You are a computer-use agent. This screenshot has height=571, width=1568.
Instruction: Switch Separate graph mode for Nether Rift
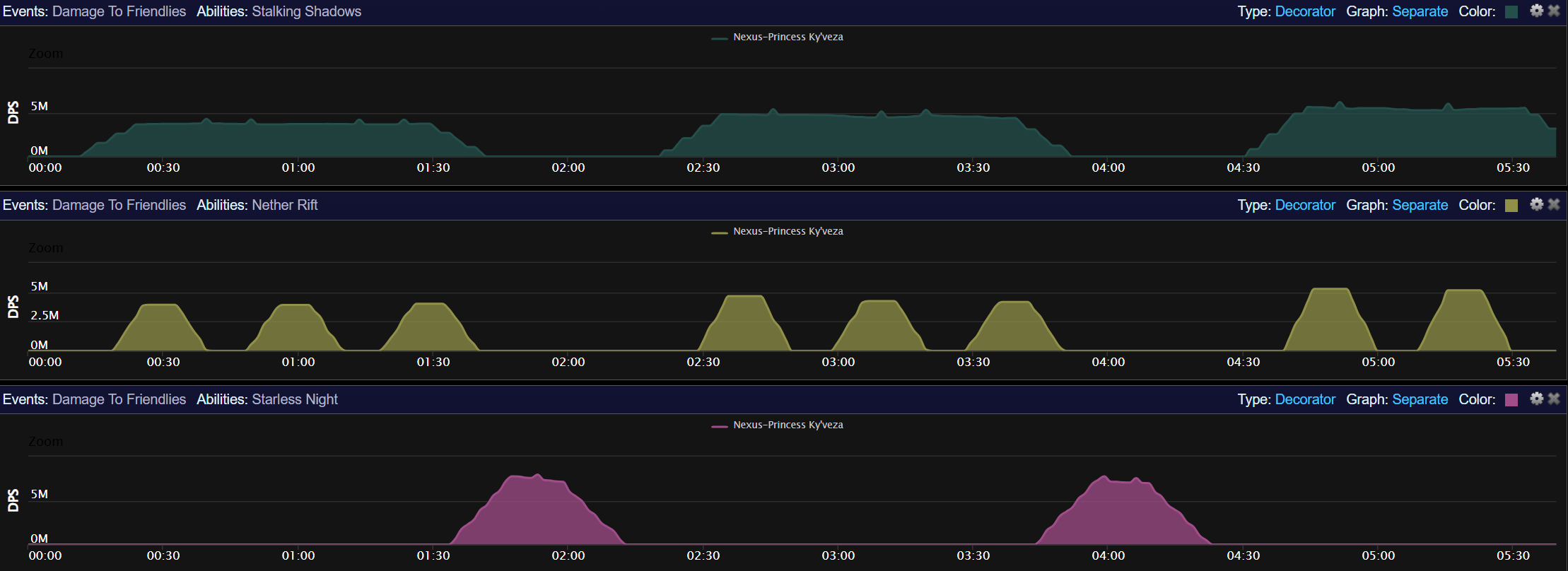(x=1420, y=205)
